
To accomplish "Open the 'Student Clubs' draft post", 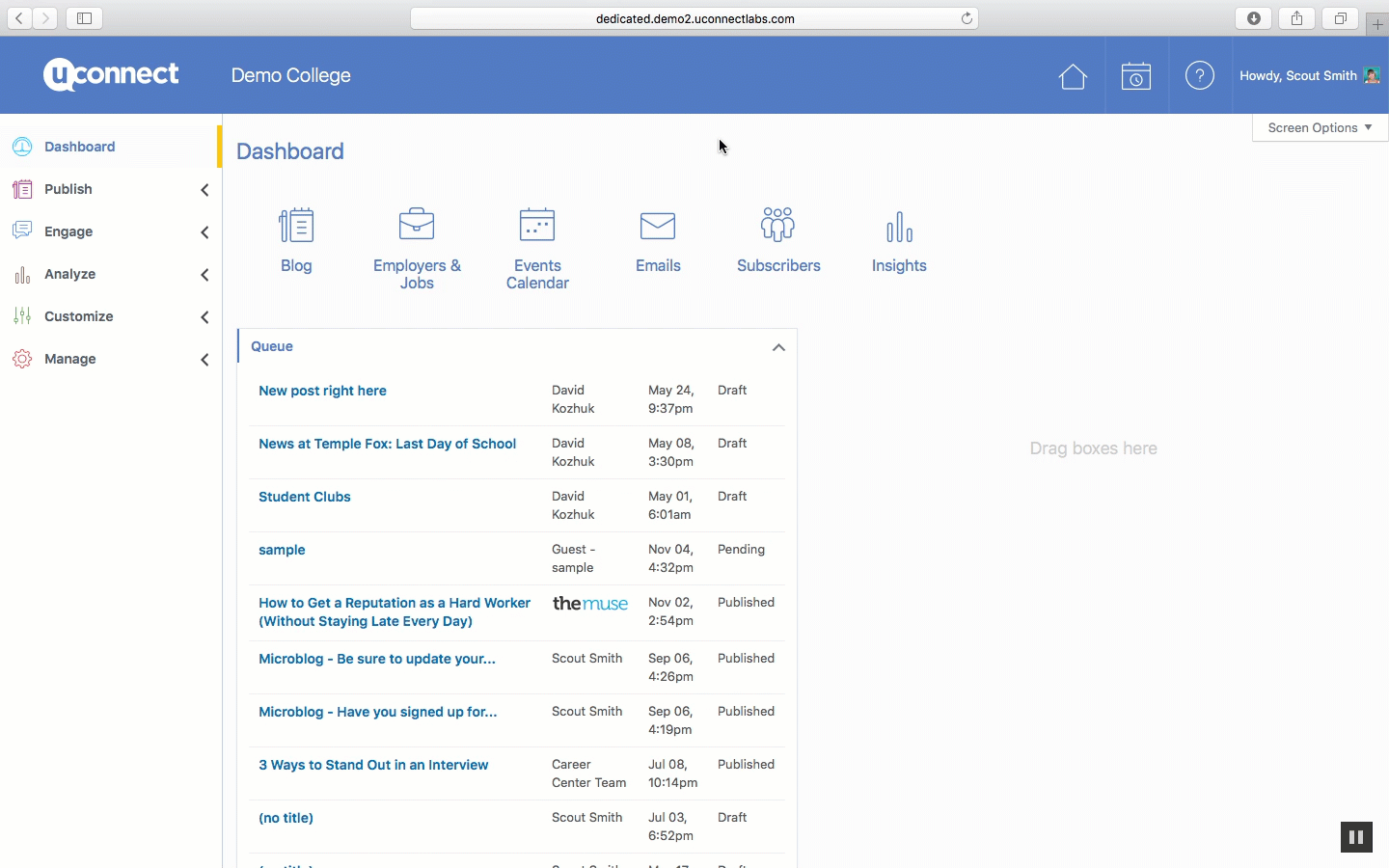I will (305, 497).
